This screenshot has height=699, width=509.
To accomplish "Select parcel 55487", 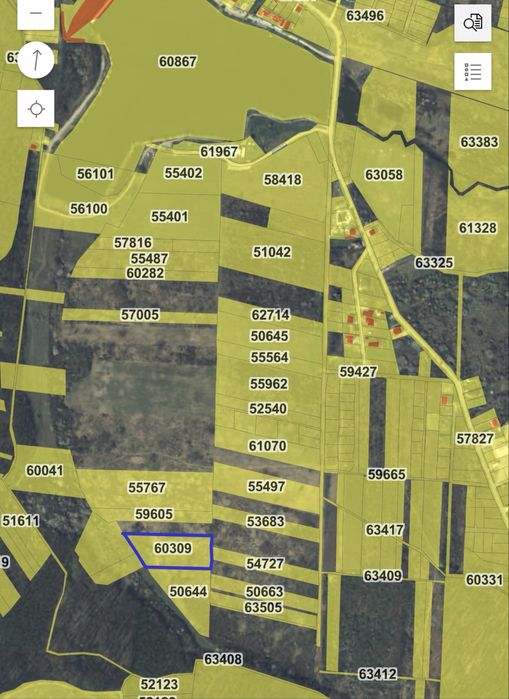I will click(x=149, y=259).
